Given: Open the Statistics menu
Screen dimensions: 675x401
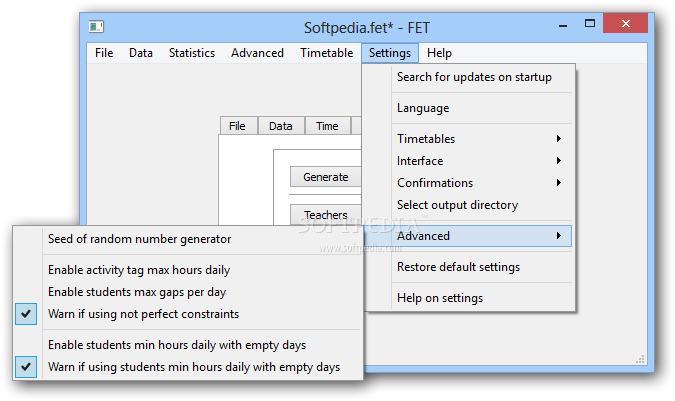Looking at the screenshot, I should (x=192, y=53).
